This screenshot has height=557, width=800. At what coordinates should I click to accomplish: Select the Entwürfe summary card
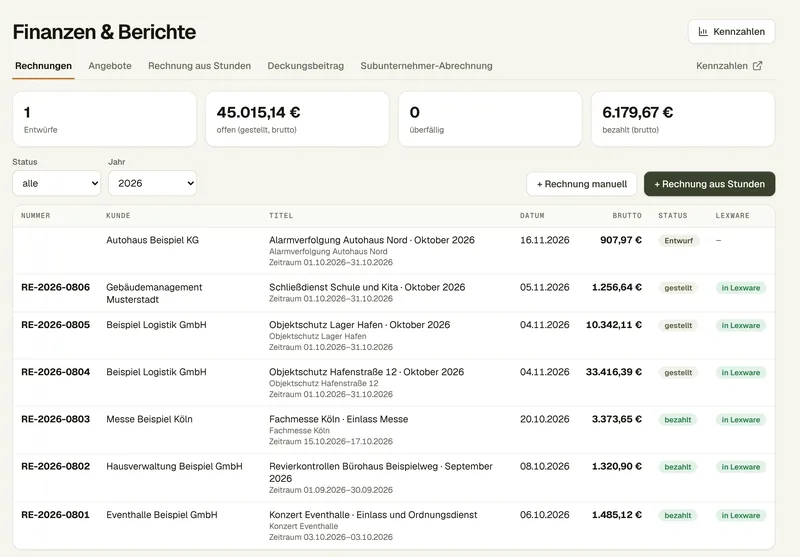pos(104,119)
